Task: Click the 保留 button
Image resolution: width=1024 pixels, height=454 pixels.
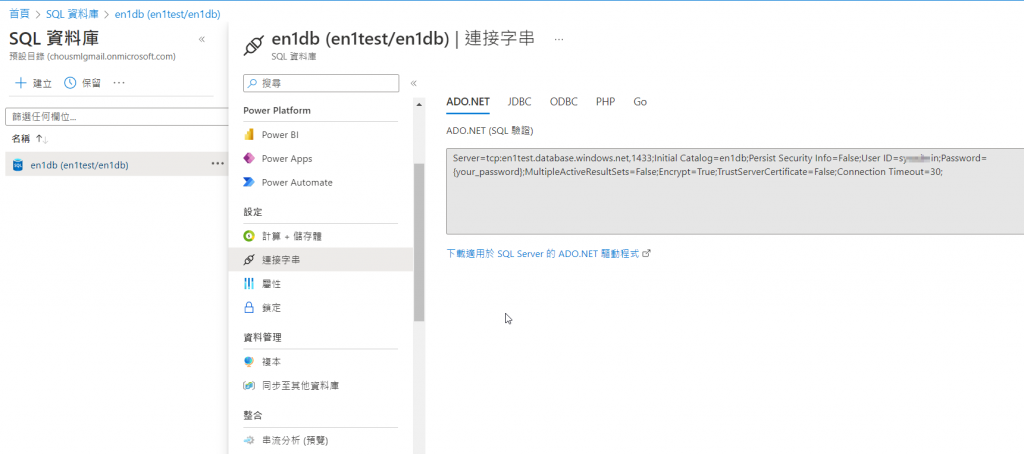Action: coord(82,83)
